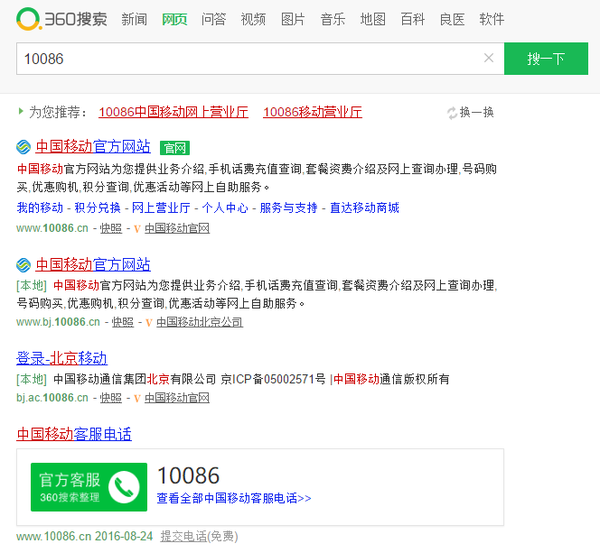This screenshot has height=553, width=600.
Task: Click the www.bj.10086.cn URL text
Action: coord(58,322)
